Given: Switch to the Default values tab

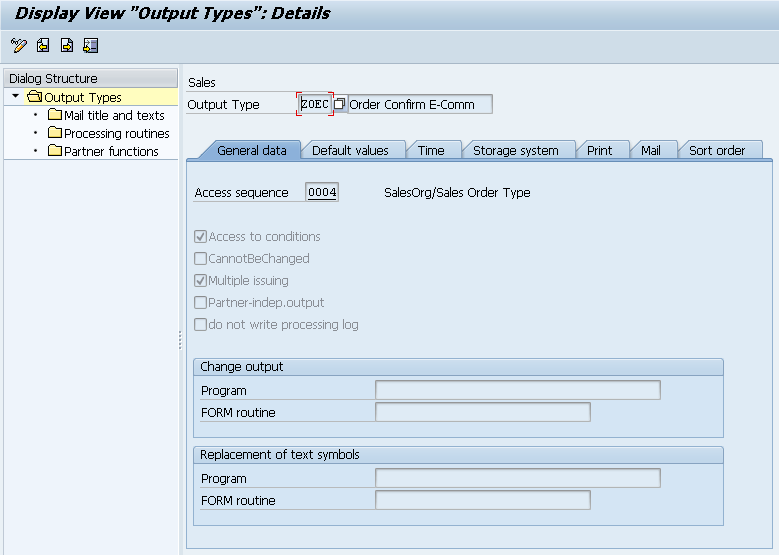Looking at the screenshot, I should 350,150.
